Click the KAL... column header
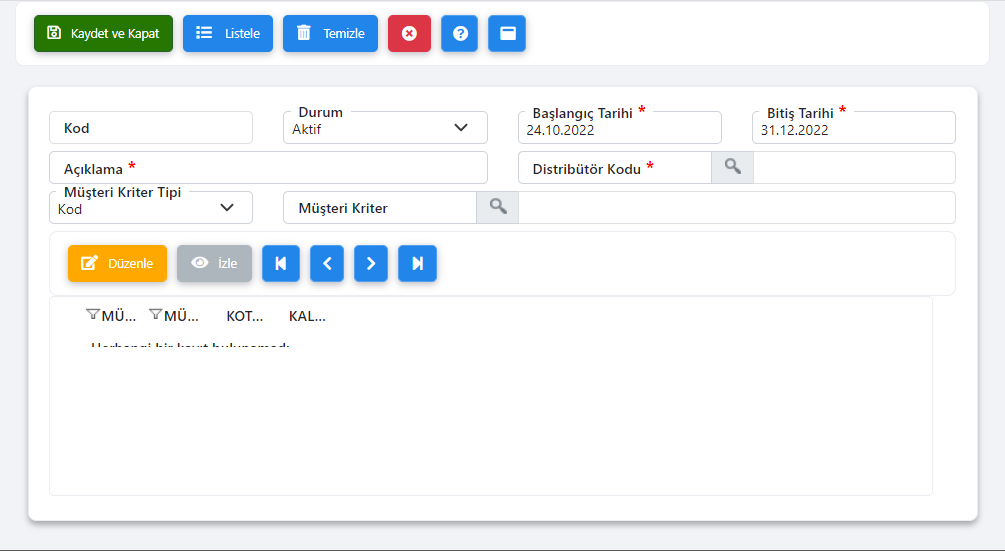The image size is (1005, 551). coord(307,316)
